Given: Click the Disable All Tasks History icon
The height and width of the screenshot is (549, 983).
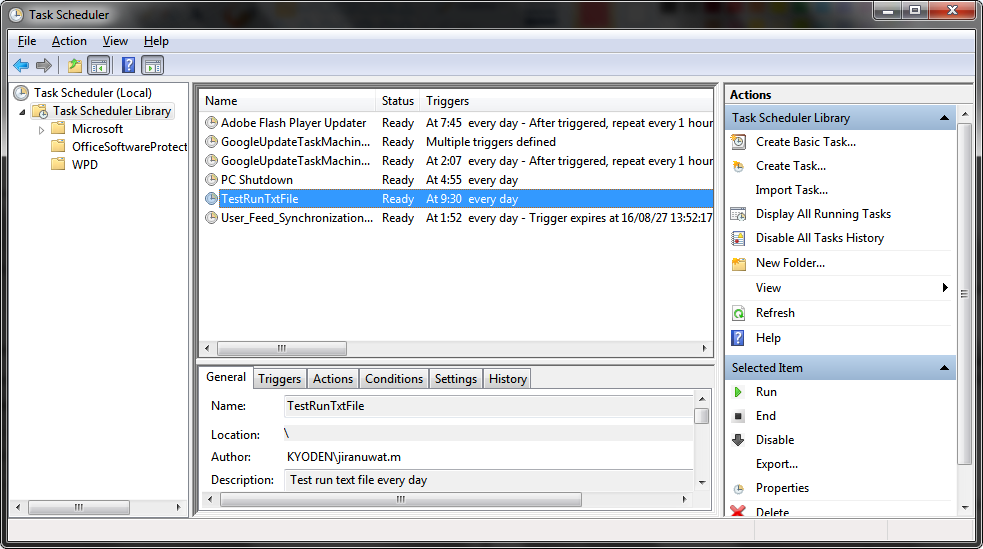Looking at the screenshot, I should point(739,238).
